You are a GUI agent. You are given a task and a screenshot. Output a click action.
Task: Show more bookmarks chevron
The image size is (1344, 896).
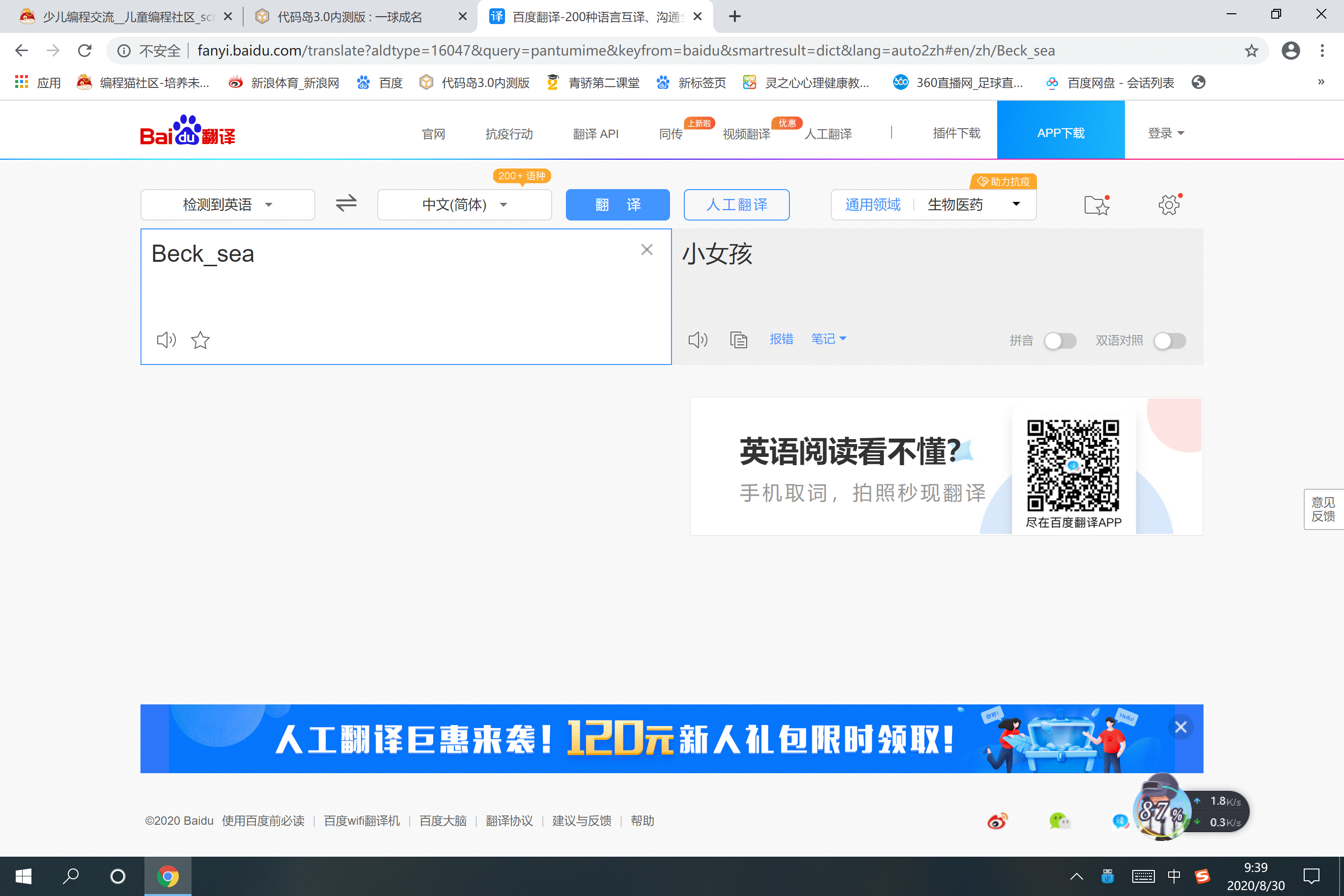tap(1320, 83)
